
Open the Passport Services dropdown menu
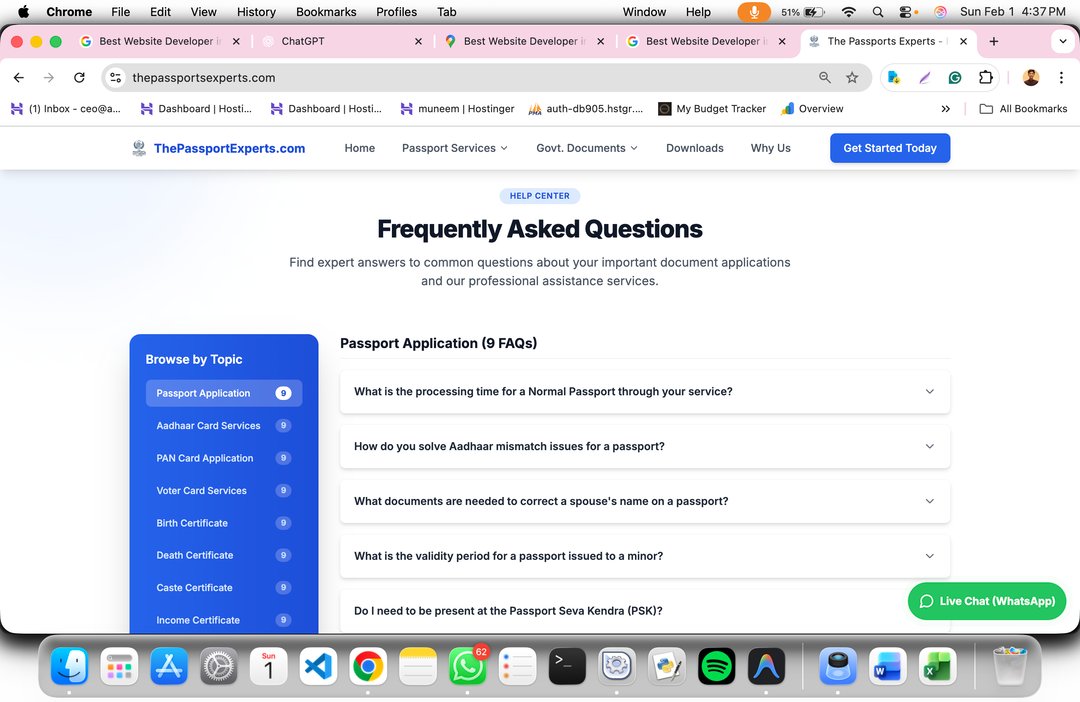(x=454, y=148)
